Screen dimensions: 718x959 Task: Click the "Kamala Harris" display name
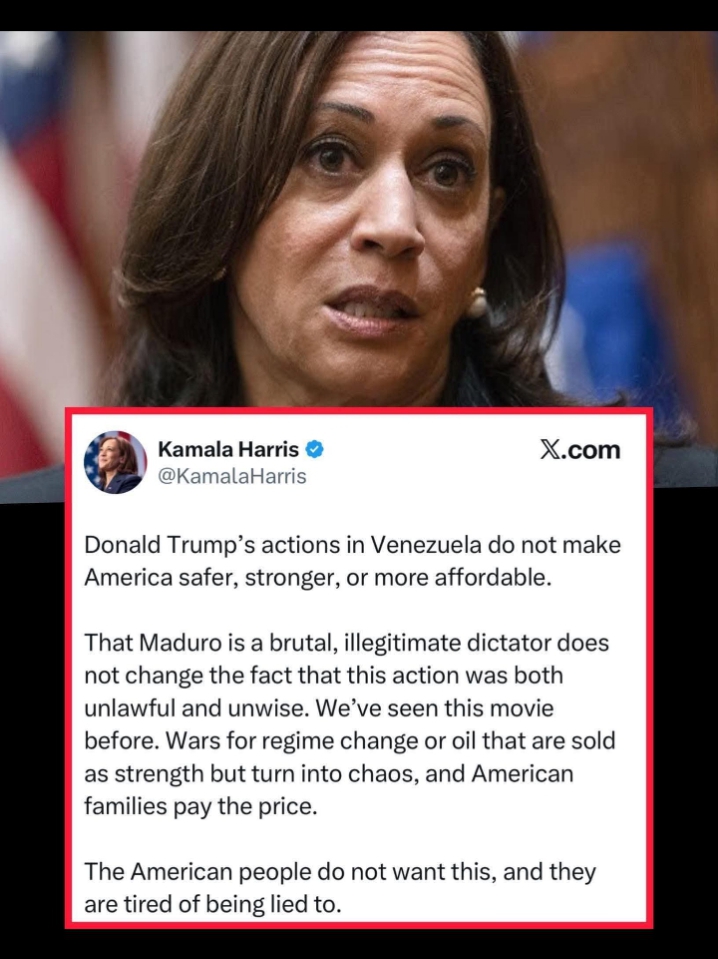pos(228,450)
